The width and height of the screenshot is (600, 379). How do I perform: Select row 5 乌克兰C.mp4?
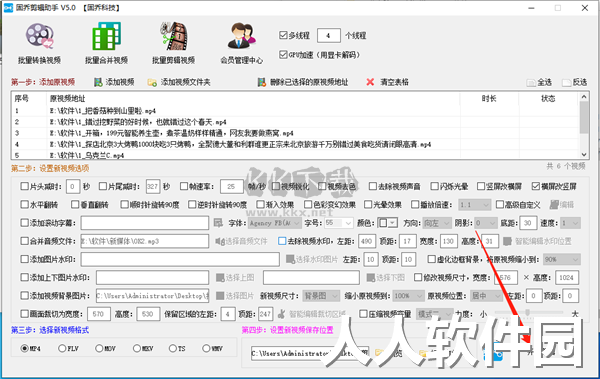pos(295,155)
